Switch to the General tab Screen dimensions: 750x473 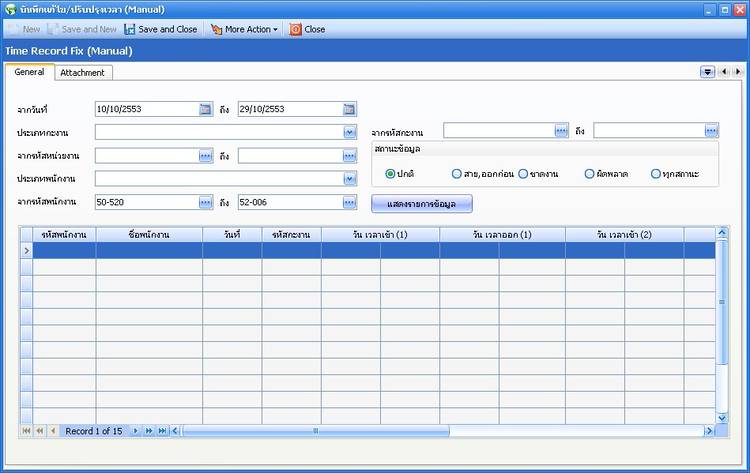point(28,72)
